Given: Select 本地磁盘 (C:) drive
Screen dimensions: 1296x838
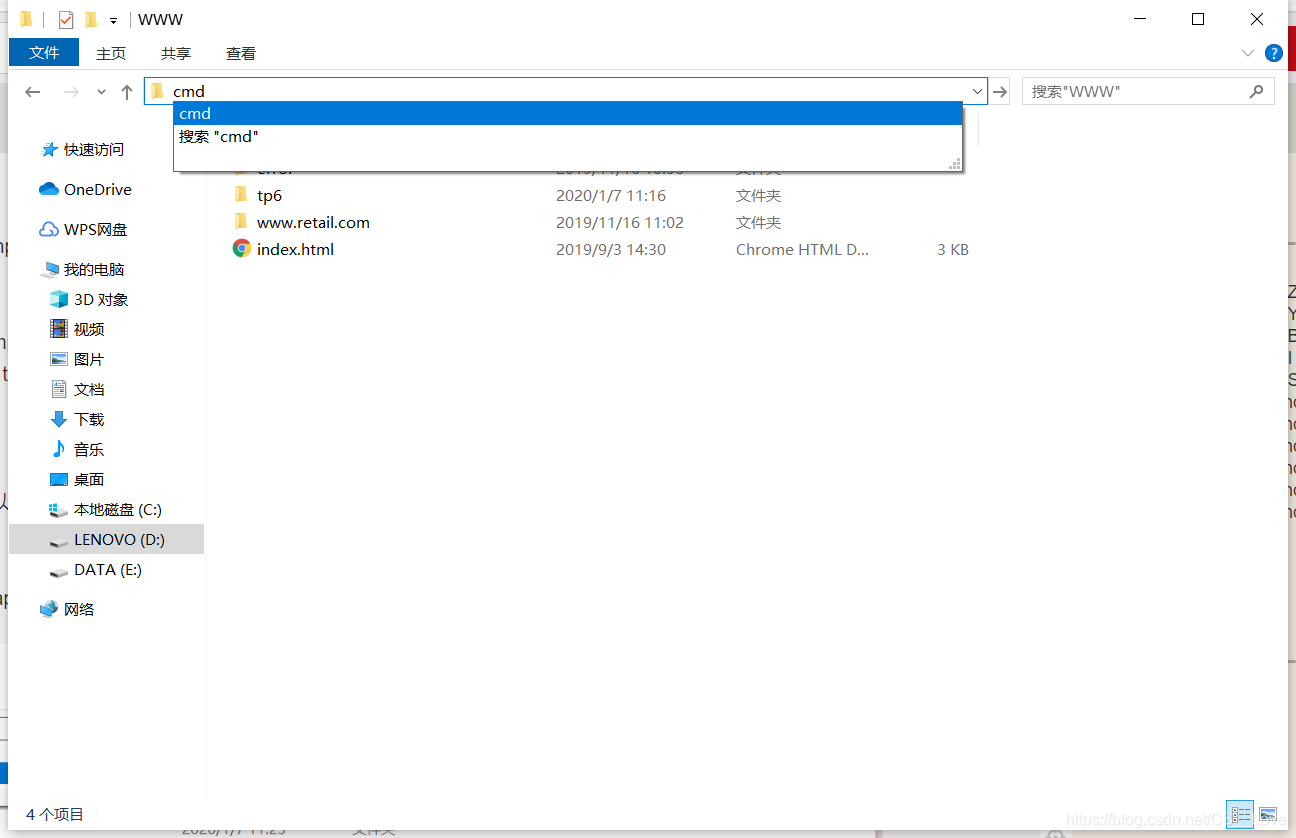Looking at the screenshot, I should click(118, 510).
